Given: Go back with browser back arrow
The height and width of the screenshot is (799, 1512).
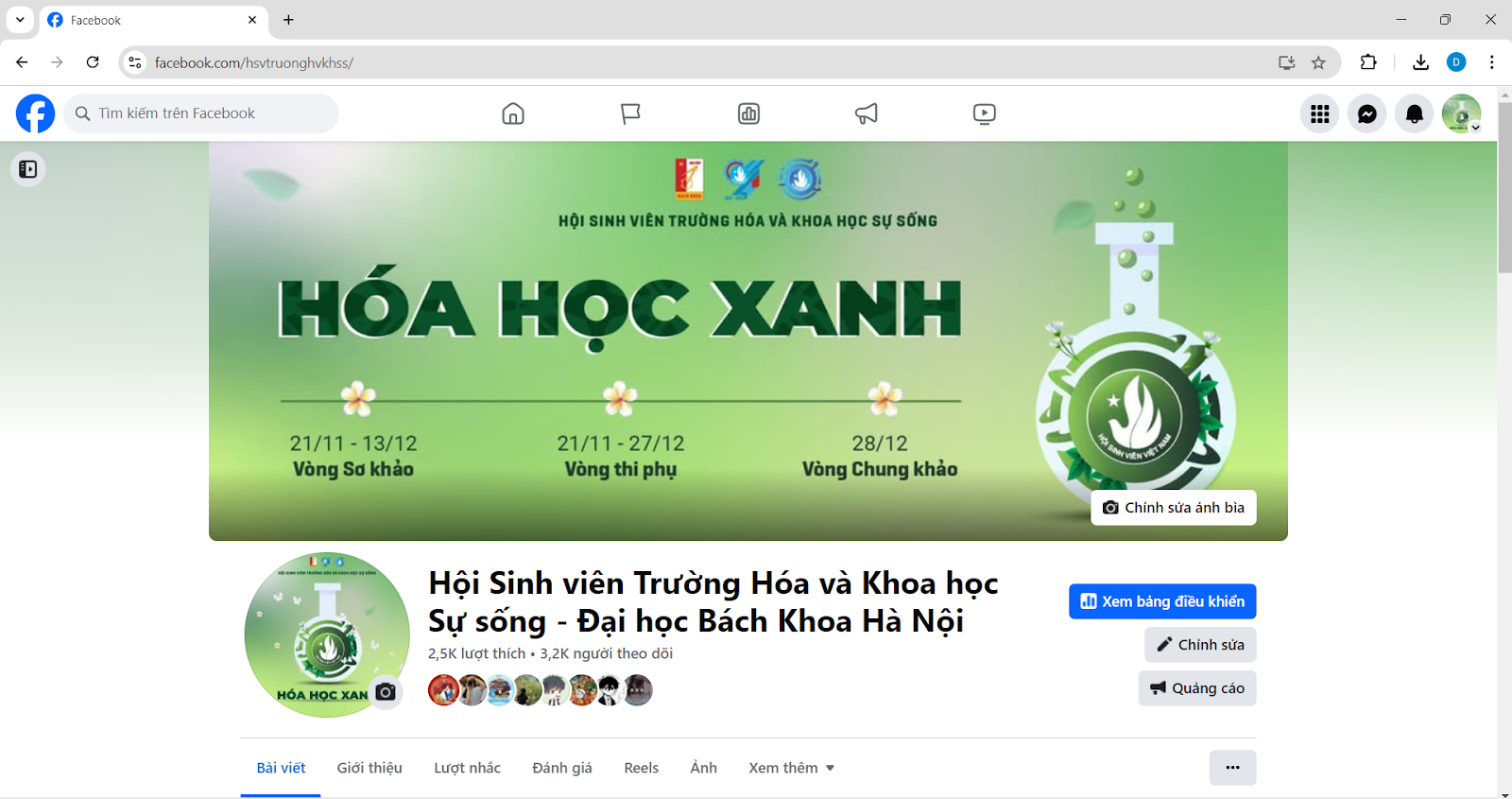Looking at the screenshot, I should tap(22, 62).
